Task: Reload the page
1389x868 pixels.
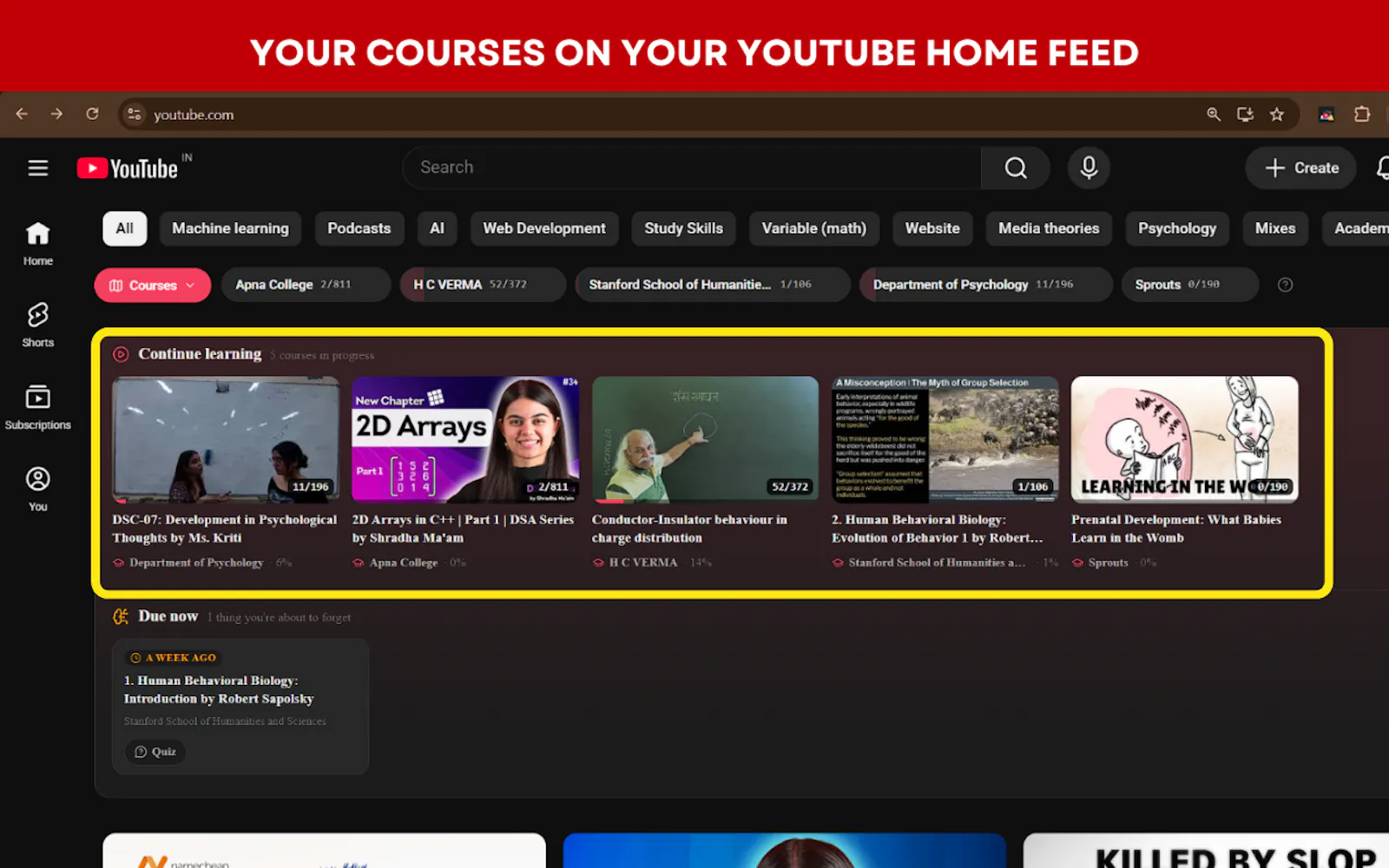Action: tap(92, 114)
